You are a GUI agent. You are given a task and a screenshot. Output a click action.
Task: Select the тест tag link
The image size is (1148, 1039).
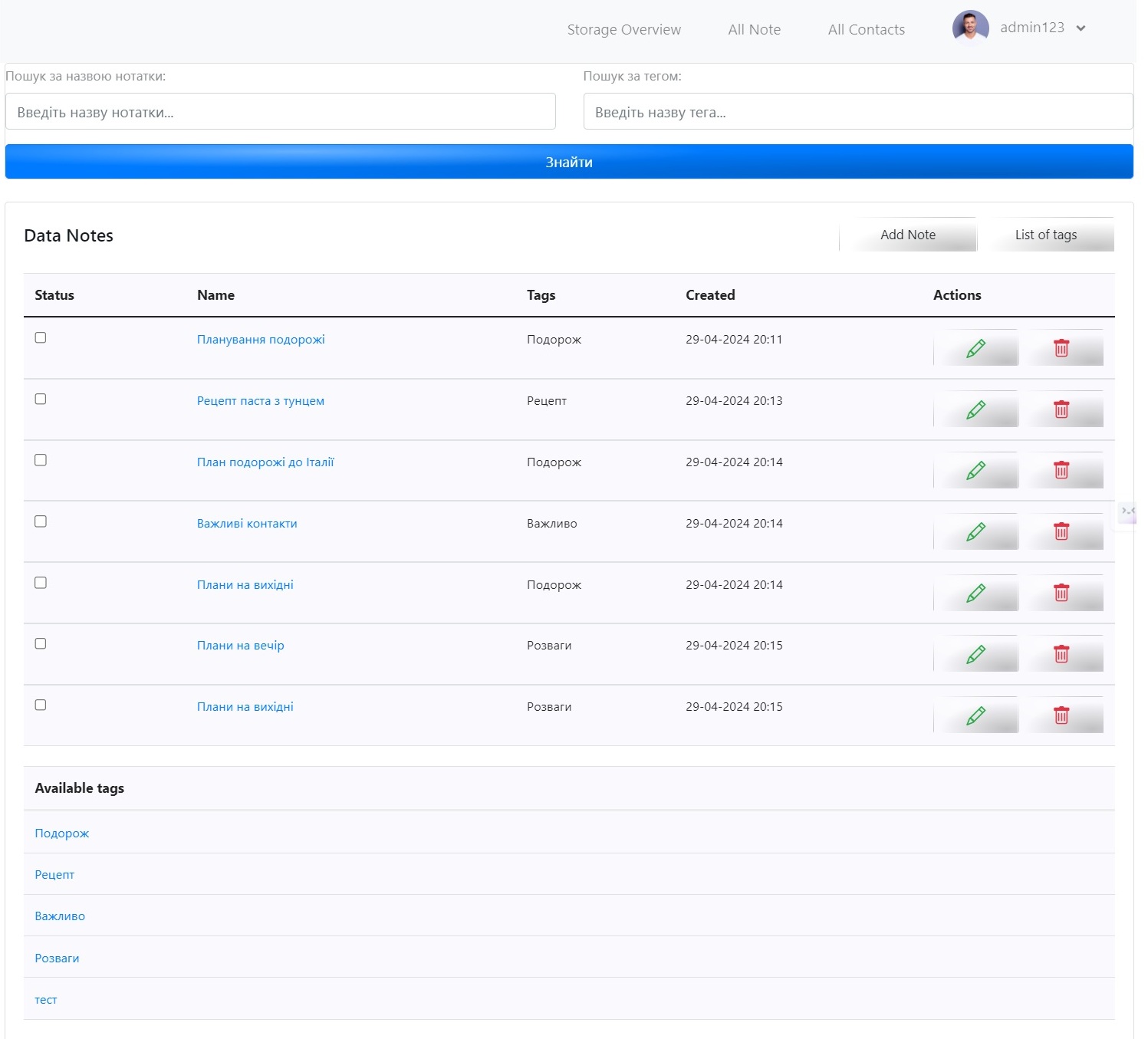pos(46,999)
